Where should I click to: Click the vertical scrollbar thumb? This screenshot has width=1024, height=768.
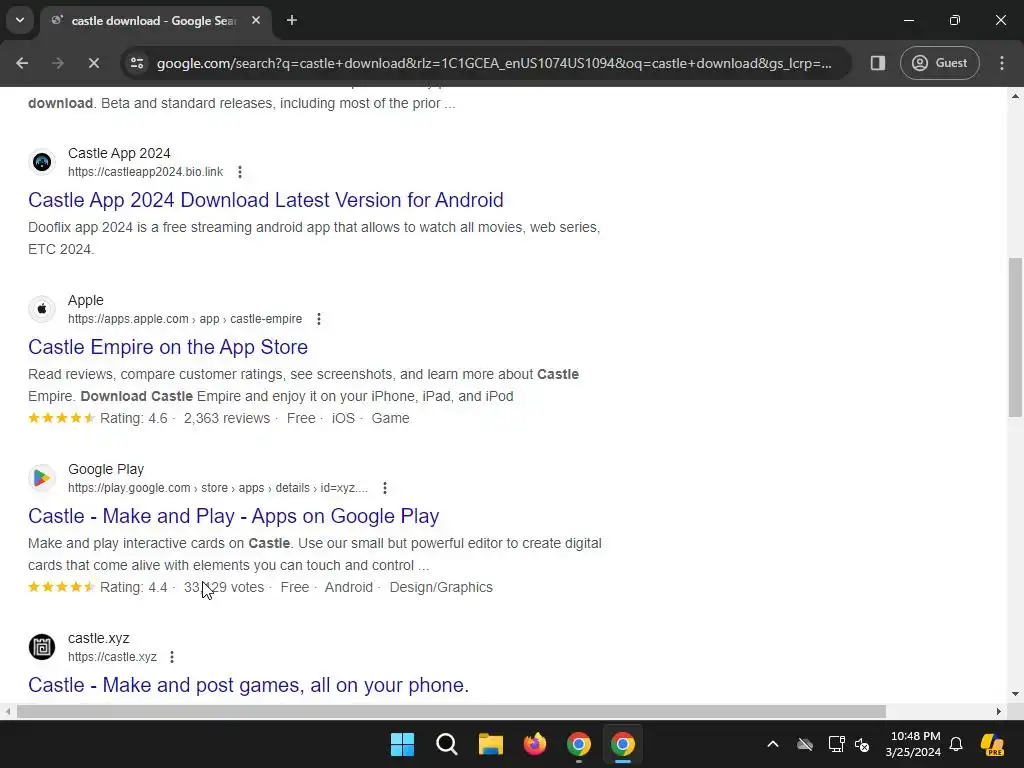(1015, 337)
